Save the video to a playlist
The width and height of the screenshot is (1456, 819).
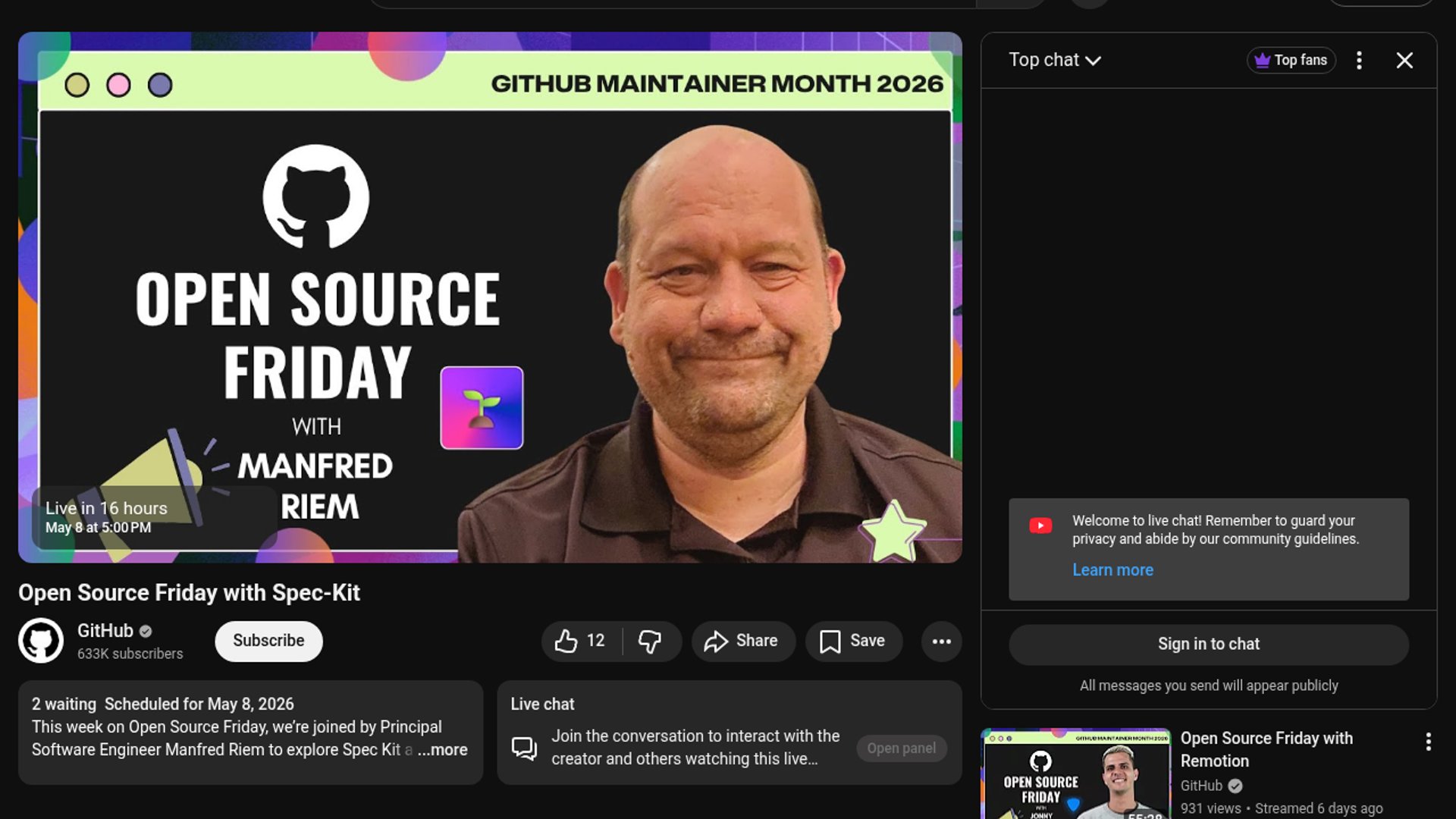pos(853,642)
